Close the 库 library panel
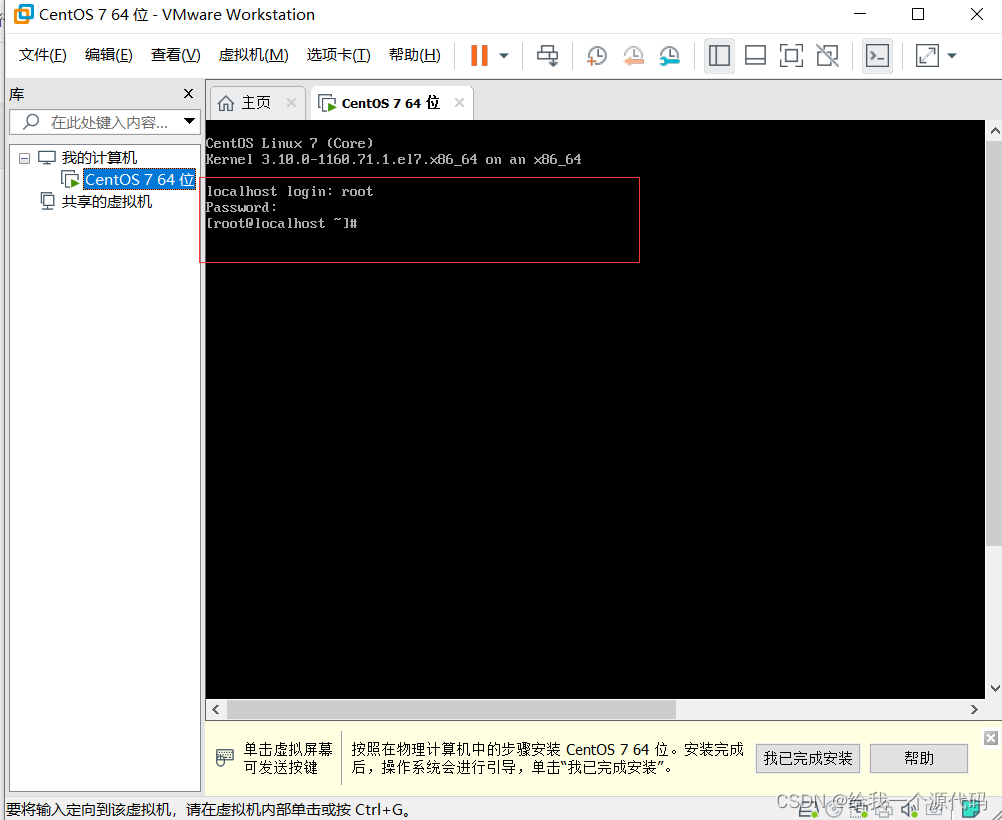The height and width of the screenshot is (820, 1002). [x=189, y=94]
